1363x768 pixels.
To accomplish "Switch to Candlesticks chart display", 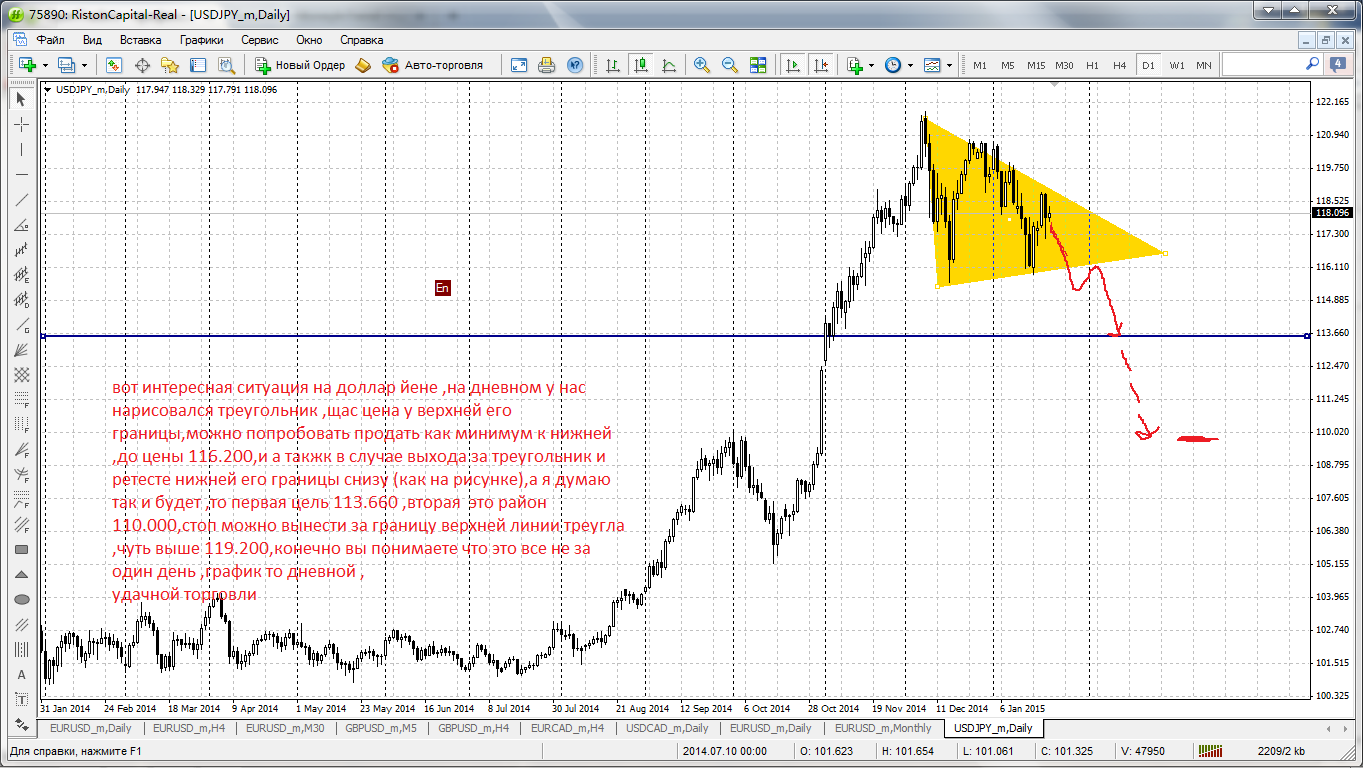I will tap(641, 65).
